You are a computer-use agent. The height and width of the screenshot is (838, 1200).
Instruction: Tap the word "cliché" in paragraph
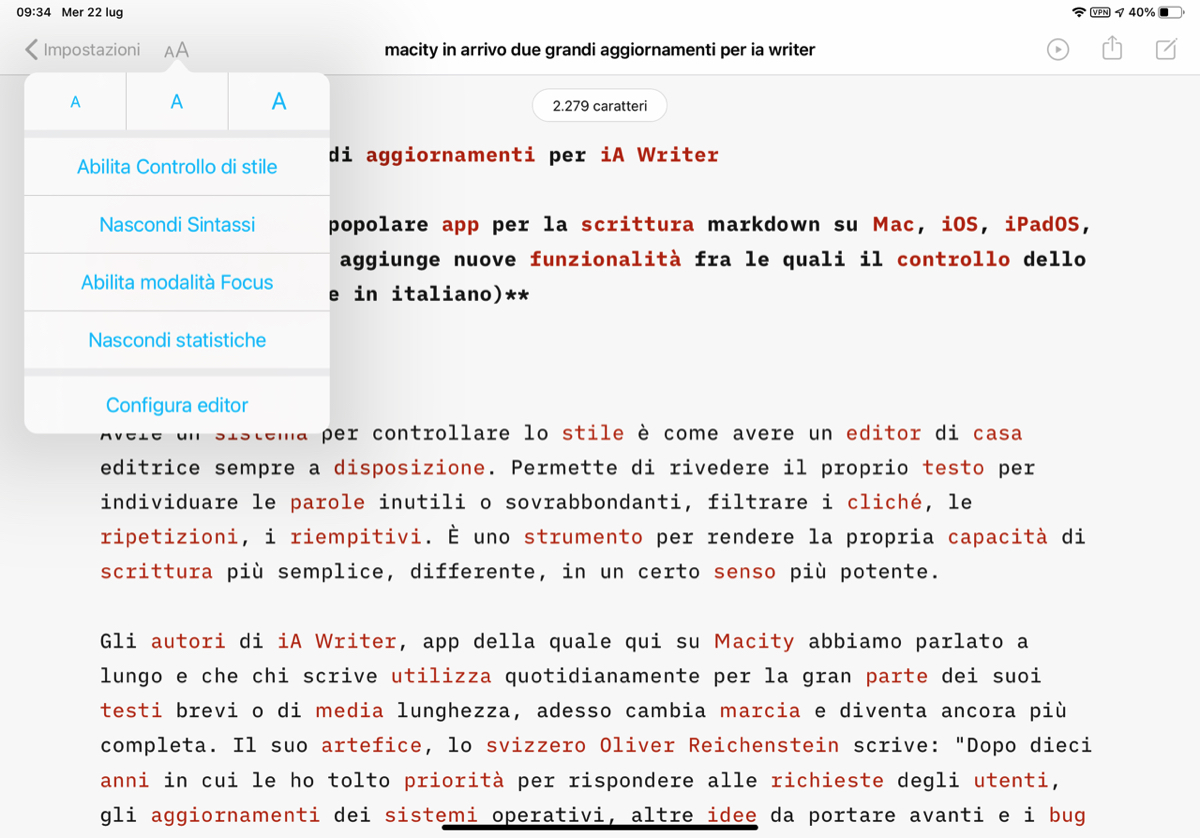(884, 502)
